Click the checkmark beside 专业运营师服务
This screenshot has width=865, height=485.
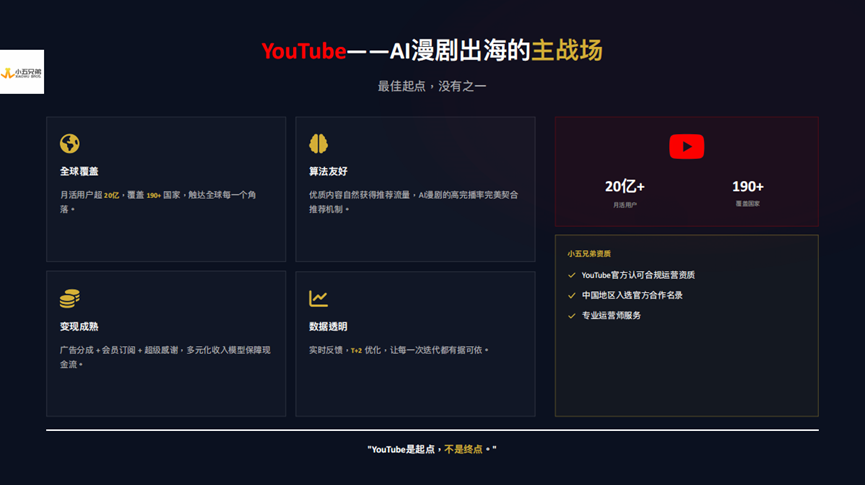click(572, 315)
